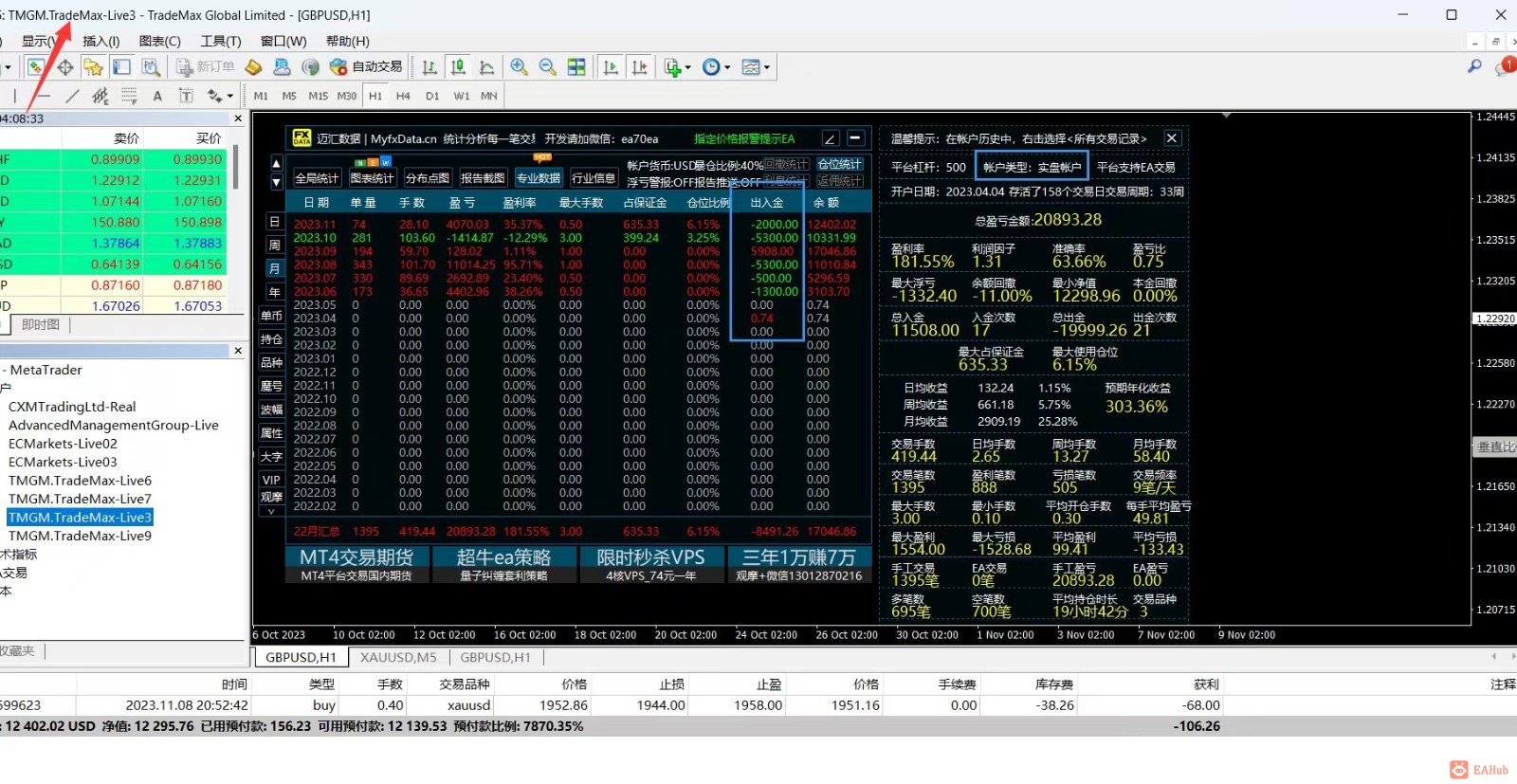Click the MT4交易期货 banner
Image resolution: width=1517 pixels, height=784 pixels.
tap(356, 564)
